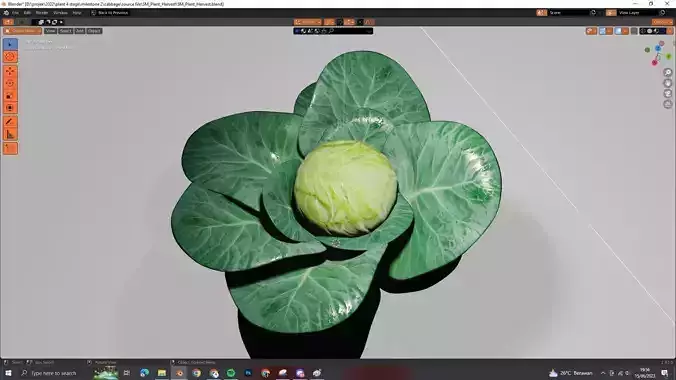Select the Measure tool
Image resolution: width=676 pixels, height=380 pixels.
pyautogui.click(x=10, y=135)
